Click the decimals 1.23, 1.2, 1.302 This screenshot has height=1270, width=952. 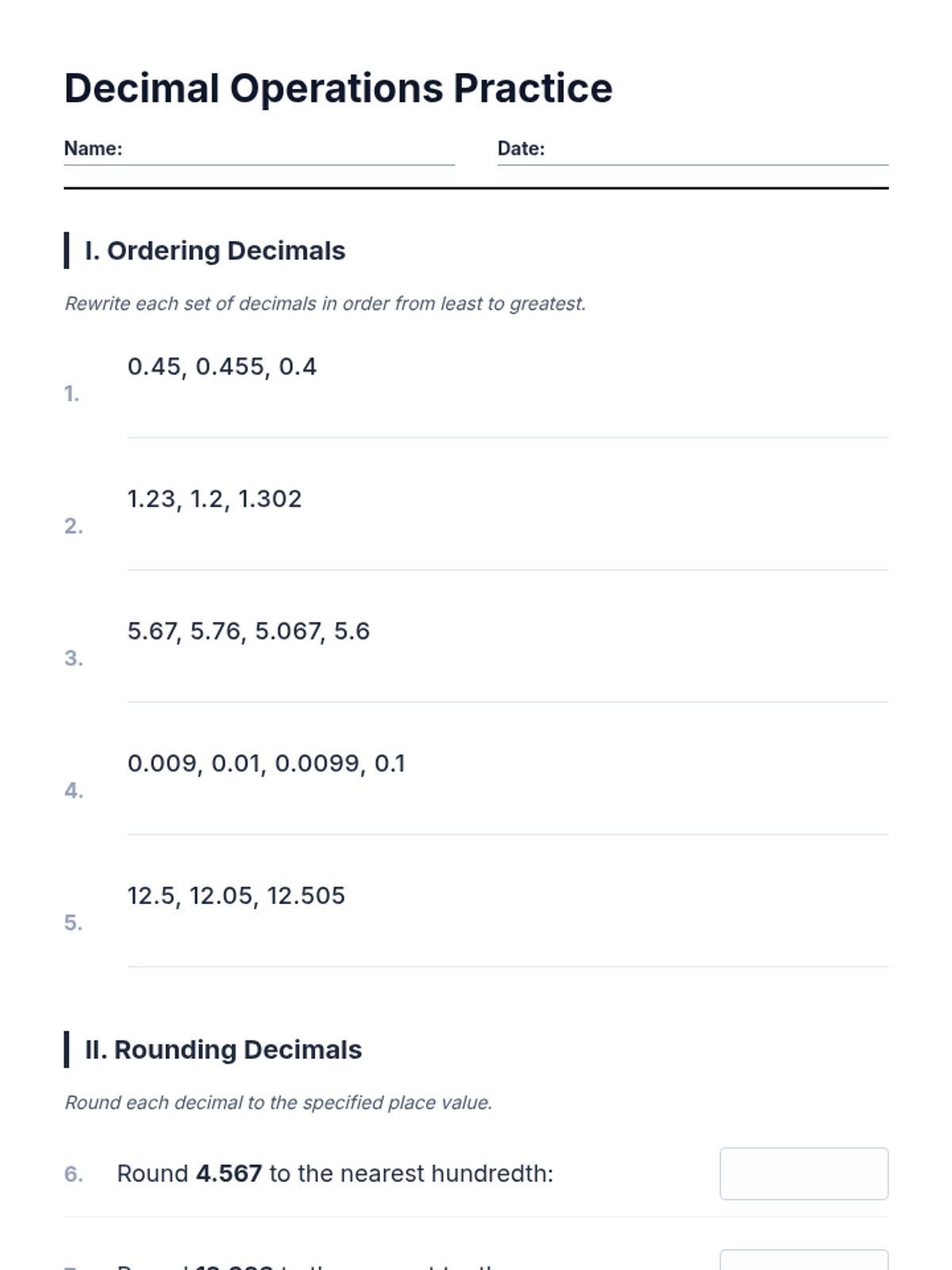point(214,499)
